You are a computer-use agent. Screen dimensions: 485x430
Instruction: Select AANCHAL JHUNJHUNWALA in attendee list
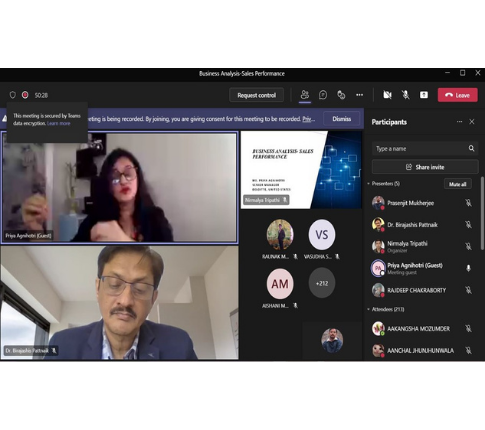(x=423, y=350)
